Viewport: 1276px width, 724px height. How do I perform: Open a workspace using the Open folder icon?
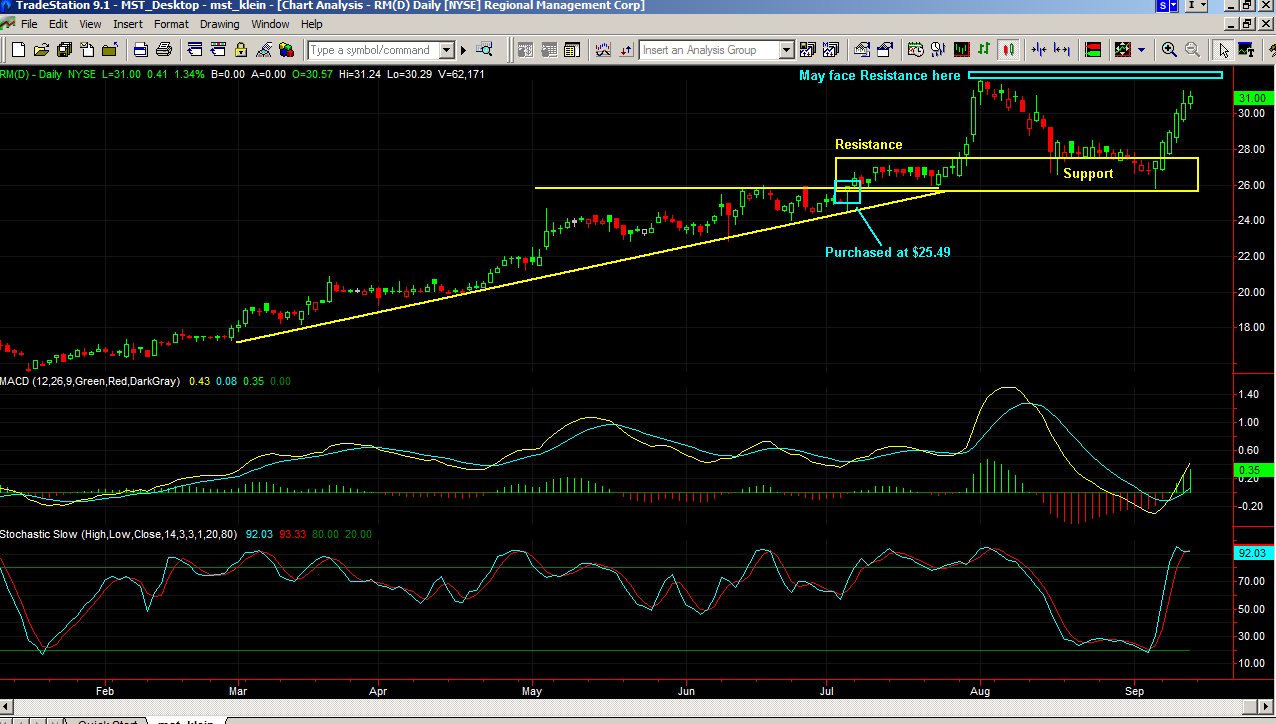click(40, 48)
